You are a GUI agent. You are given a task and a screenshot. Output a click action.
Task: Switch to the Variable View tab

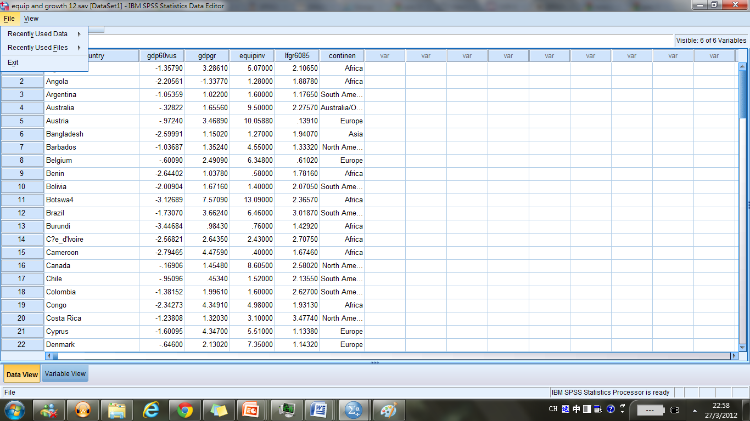click(65, 374)
